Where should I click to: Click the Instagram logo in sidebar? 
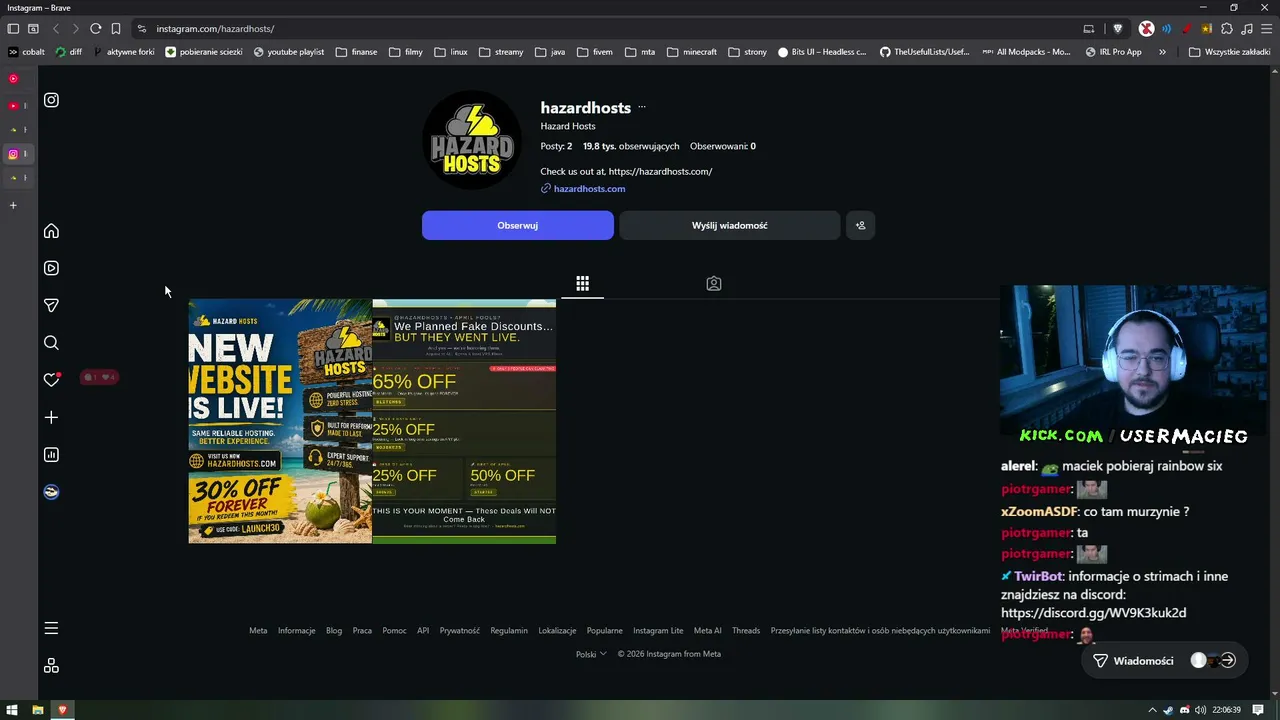click(51, 100)
